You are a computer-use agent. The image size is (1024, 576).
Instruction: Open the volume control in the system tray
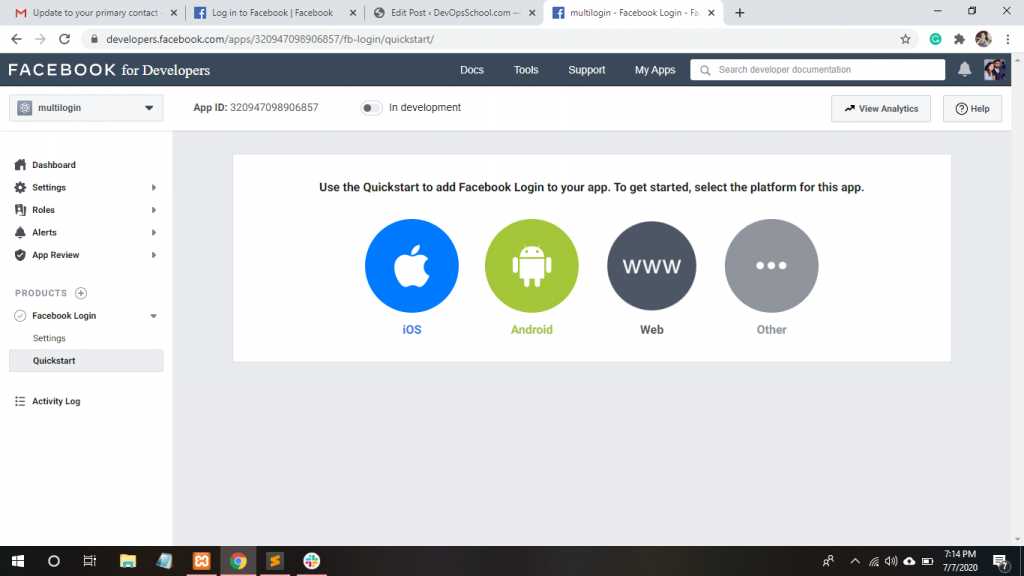pyautogui.click(x=891, y=561)
